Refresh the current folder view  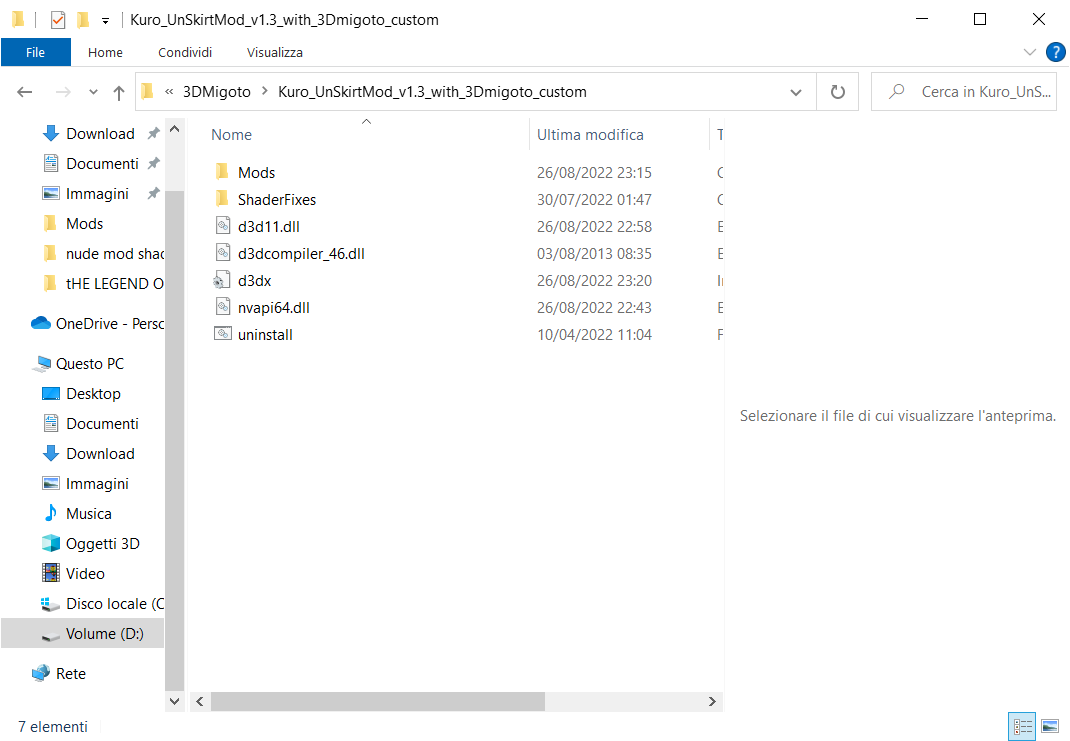(x=837, y=92)
